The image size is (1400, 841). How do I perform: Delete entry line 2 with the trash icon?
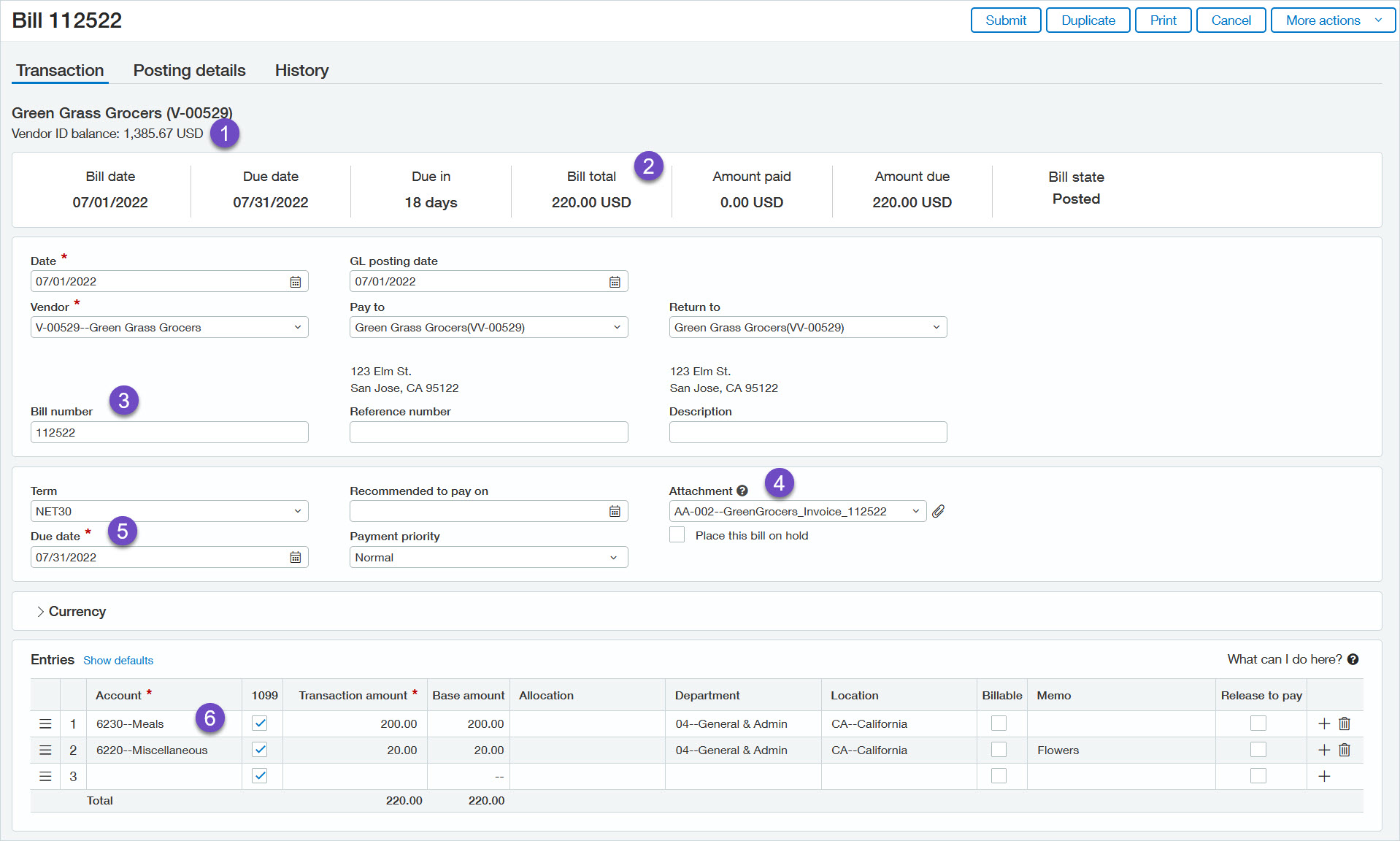pos(1345,750)
